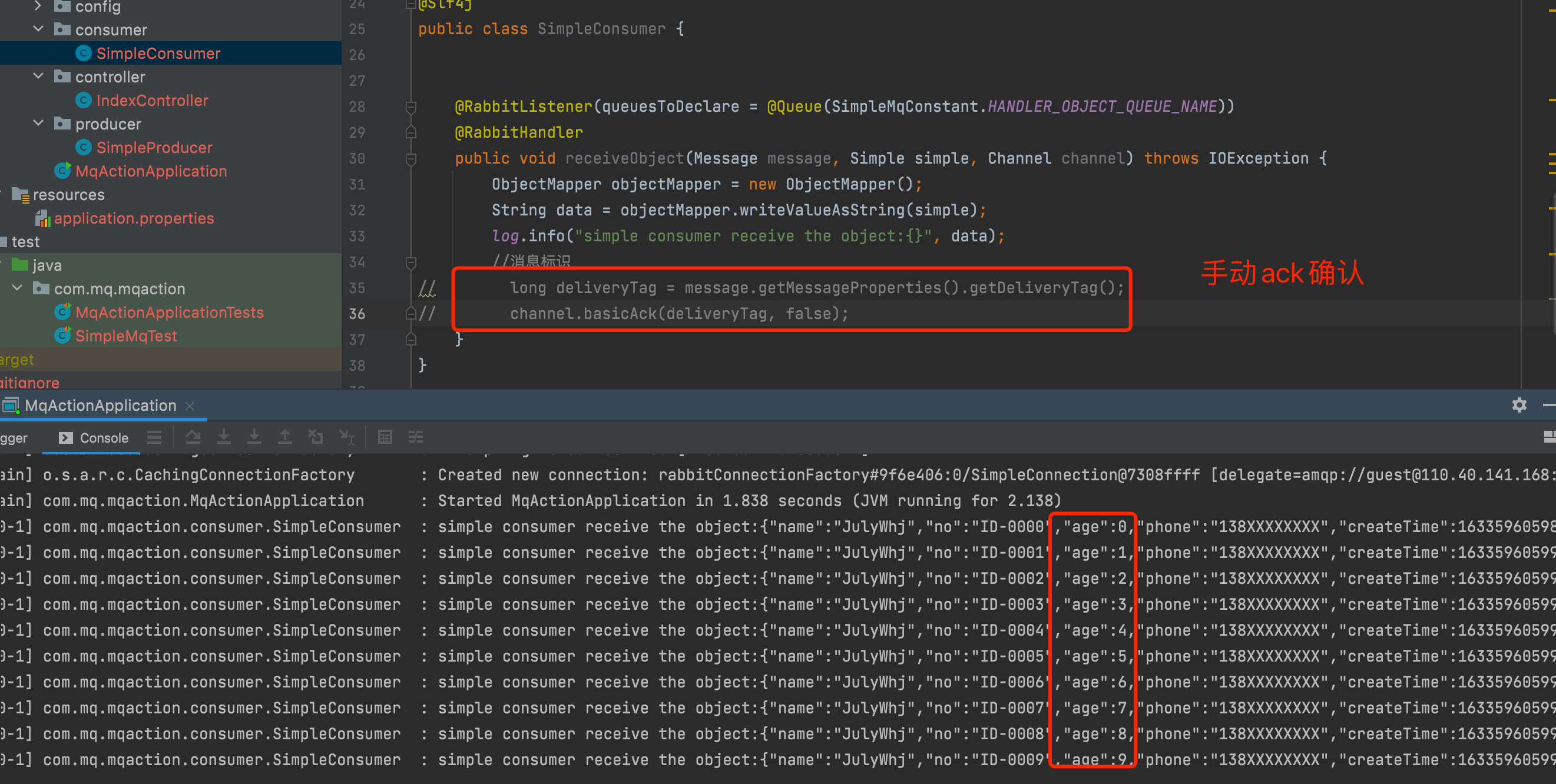Click the Drop Frame icon

click(315, 437)
